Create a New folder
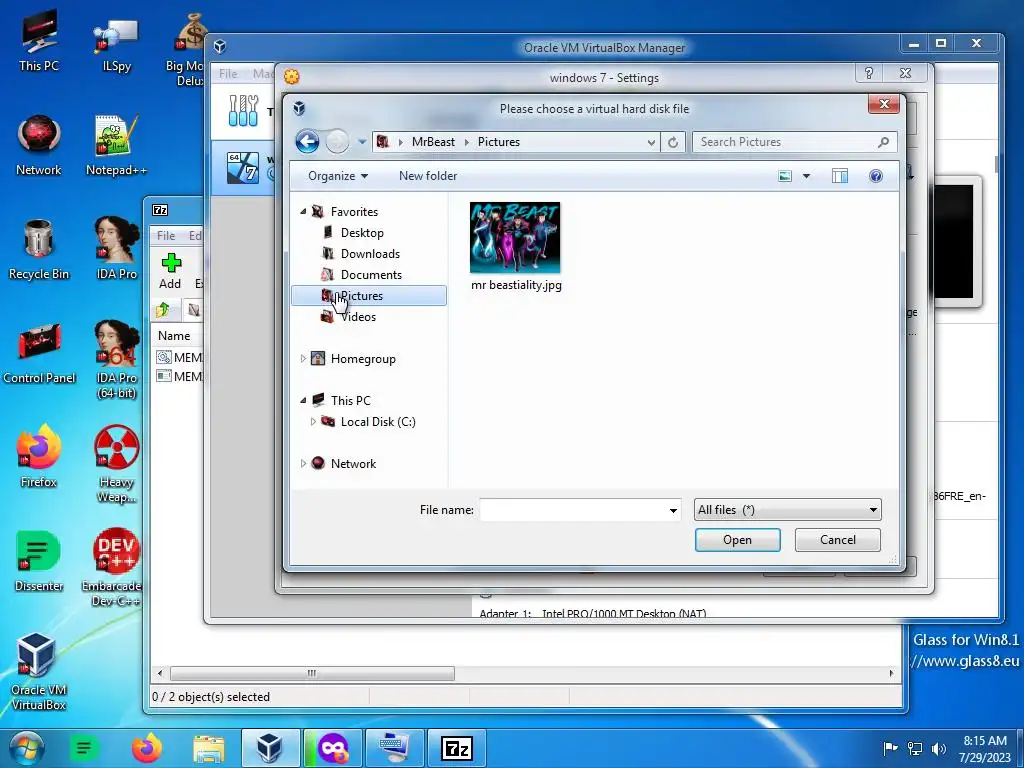This screenshot has width=1024, height=768. coord(428,176)
